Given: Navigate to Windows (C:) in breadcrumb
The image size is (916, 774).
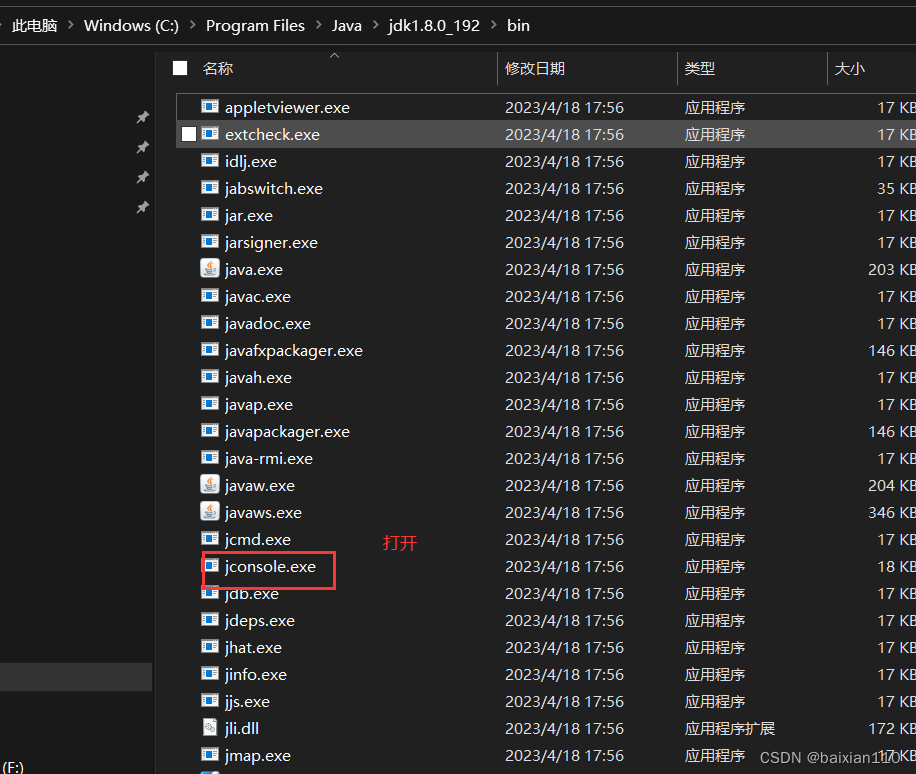Looking at the screenshot, I should [131, 26].
